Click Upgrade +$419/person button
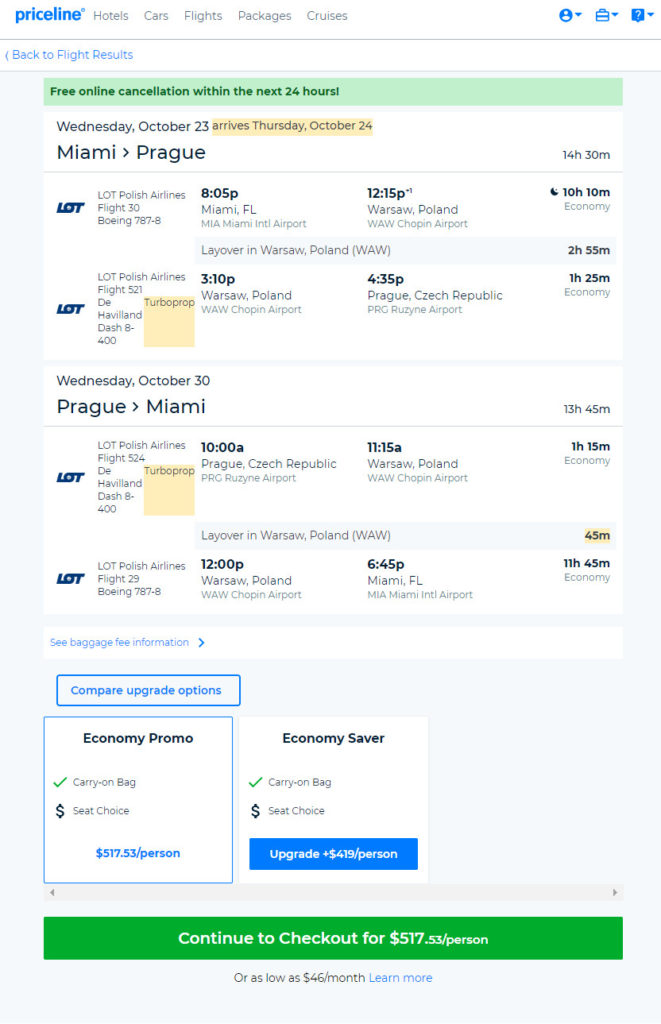 click(x=333, y=854)
